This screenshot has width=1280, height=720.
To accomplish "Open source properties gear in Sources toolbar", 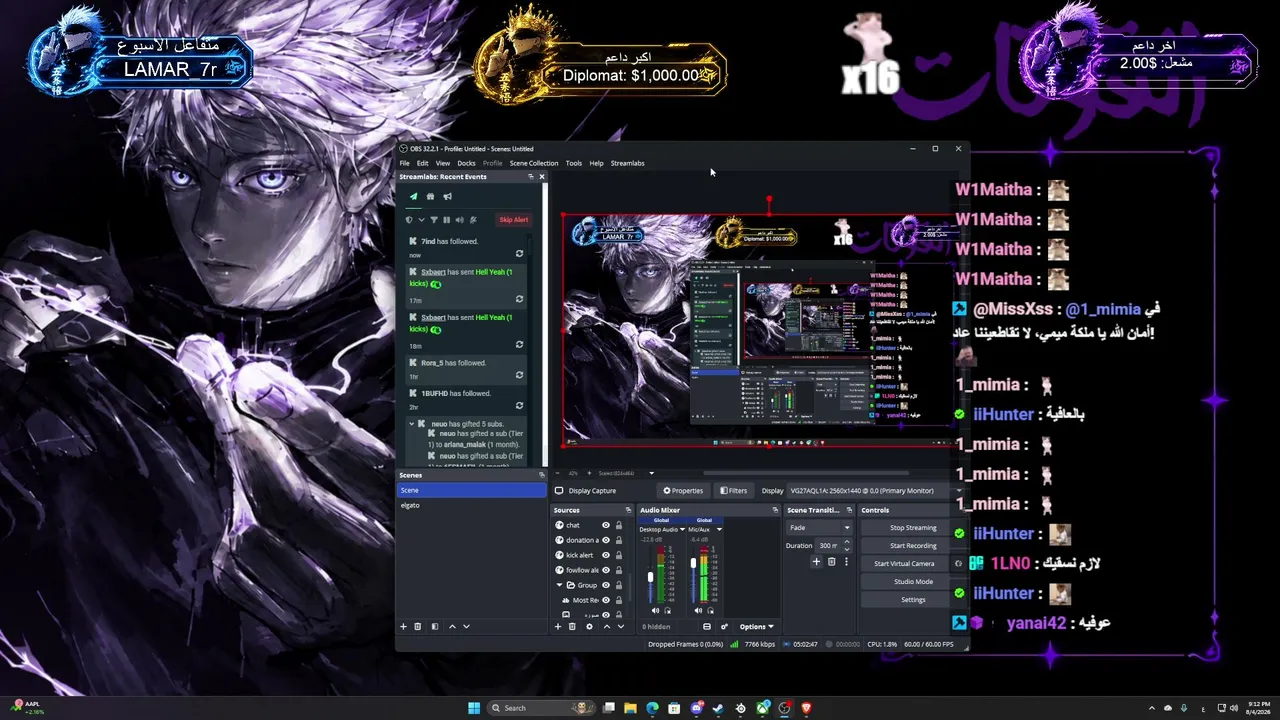I will click(589, 627).
